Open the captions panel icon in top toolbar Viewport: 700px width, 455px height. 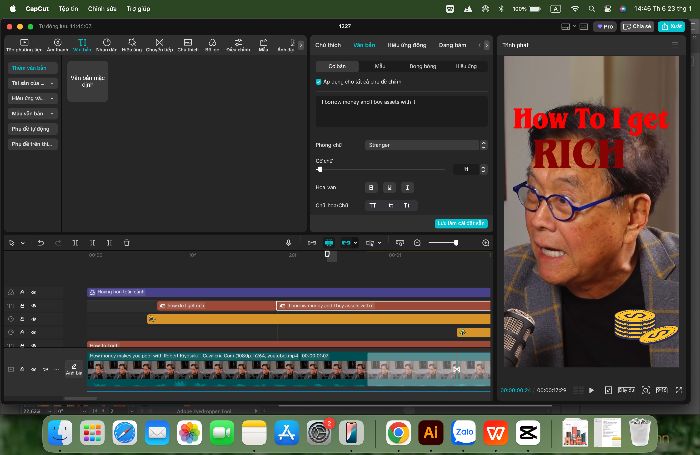(188, 44)
